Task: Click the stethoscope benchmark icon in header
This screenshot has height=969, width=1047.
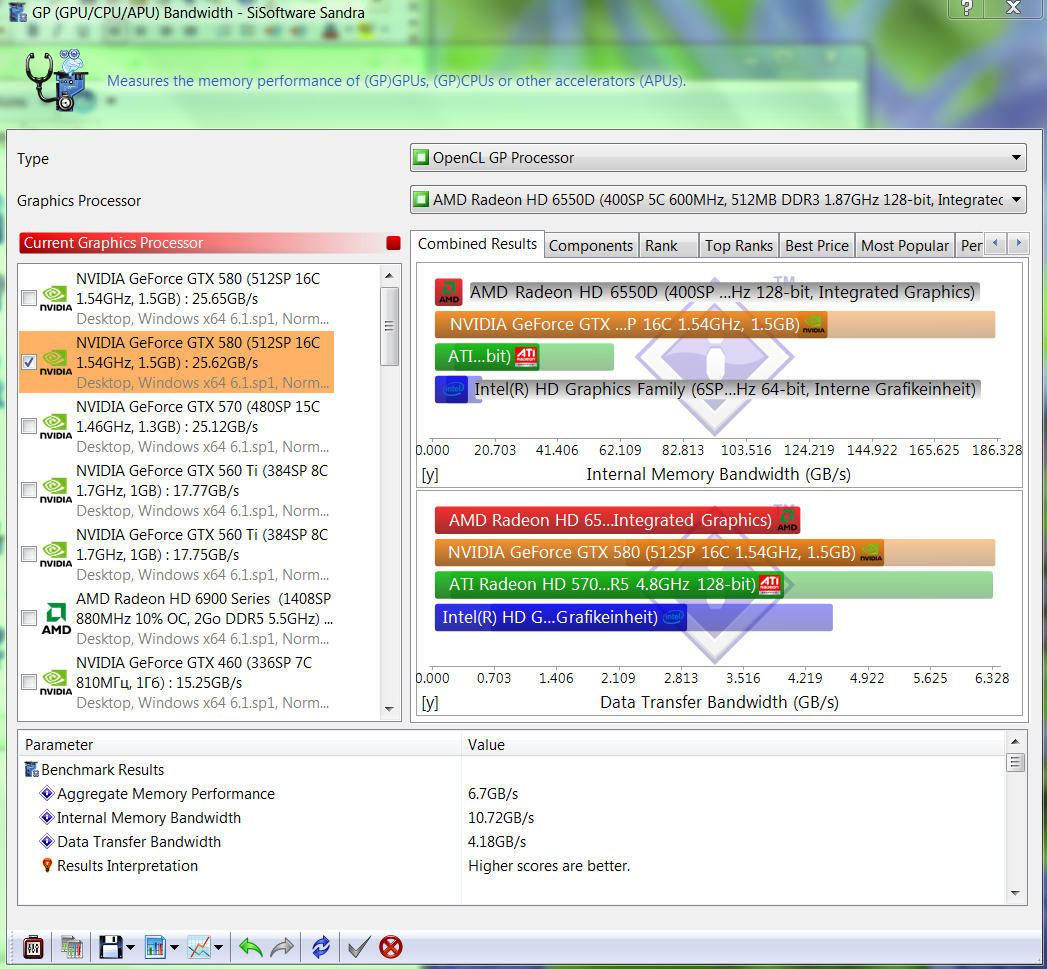Action: (x=57, y=80)
